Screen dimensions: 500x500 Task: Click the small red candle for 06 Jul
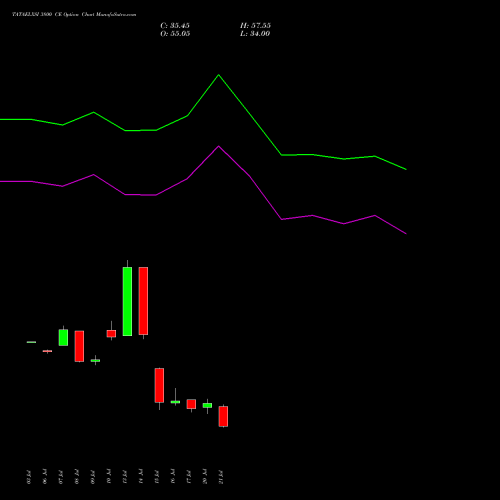(x=47, y=351)
